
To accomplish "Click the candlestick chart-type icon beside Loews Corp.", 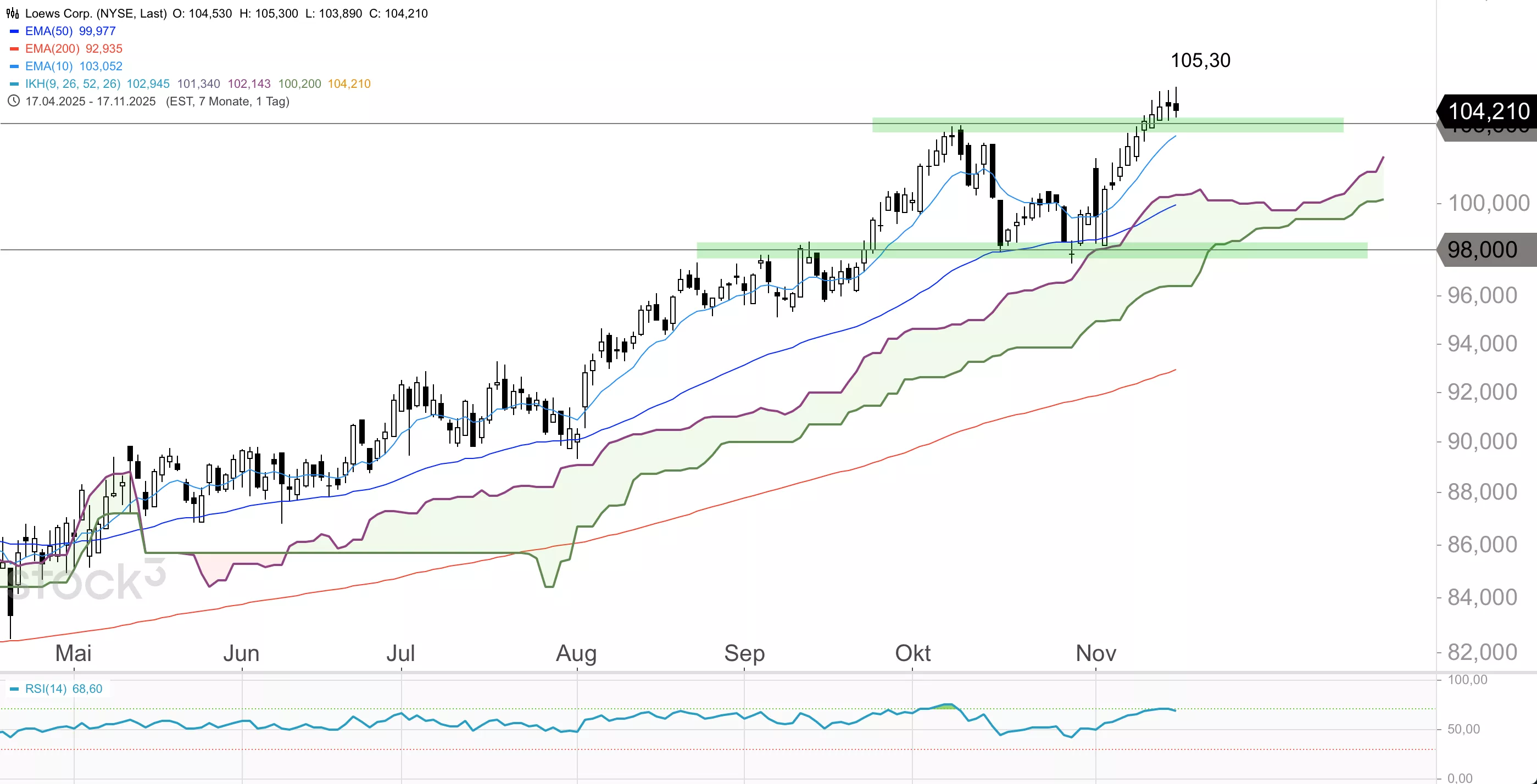I will click(x=13, y=13).
